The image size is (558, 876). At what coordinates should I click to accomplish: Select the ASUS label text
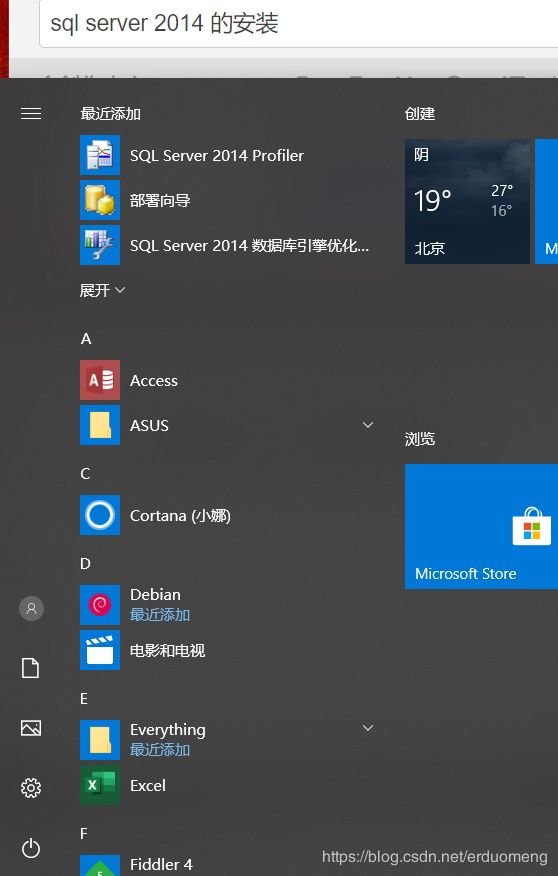click(149, 426)
